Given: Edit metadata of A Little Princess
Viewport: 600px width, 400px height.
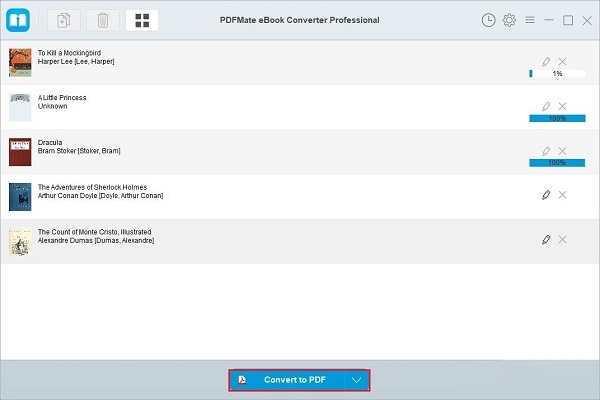Looking at the screenshot, I should [x=546, y=106].
